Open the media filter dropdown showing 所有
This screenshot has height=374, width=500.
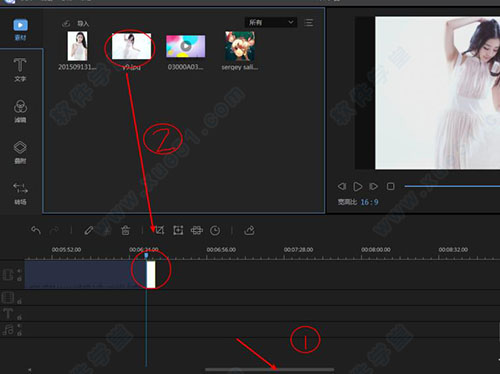tap(271, 22)
